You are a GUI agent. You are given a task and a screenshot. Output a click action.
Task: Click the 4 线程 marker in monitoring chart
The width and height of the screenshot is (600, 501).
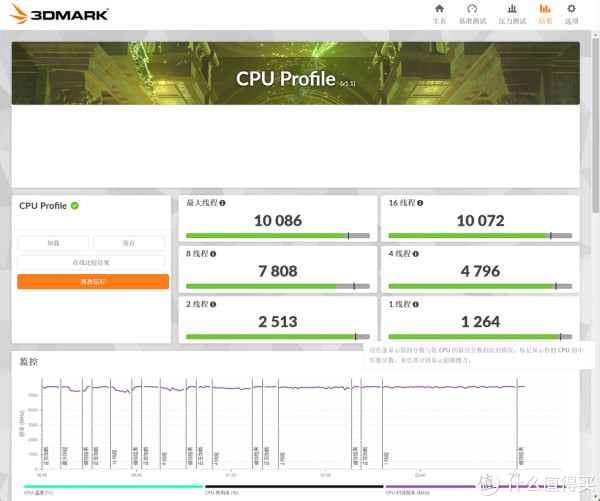pos(216,457)
